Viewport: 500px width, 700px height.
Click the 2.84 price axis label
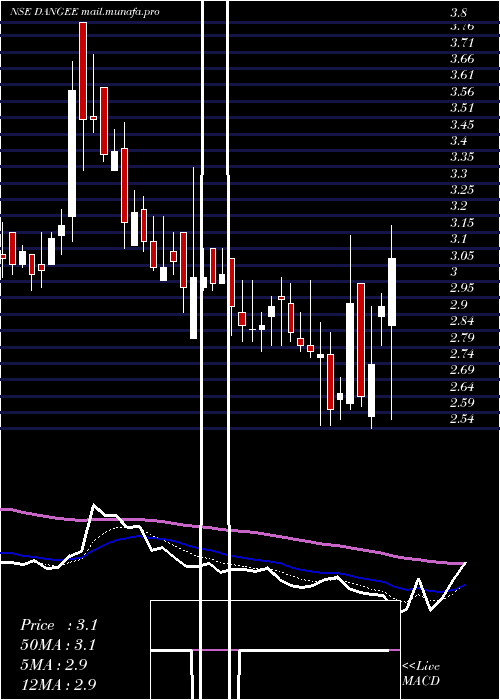click(x=462, y=321)
